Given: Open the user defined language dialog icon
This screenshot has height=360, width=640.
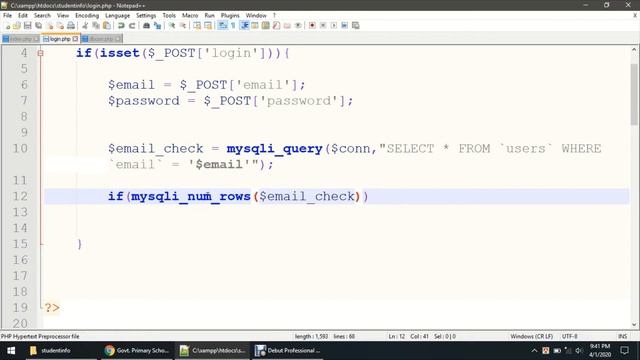Looking at the screenshot, I should coord(255,25).
